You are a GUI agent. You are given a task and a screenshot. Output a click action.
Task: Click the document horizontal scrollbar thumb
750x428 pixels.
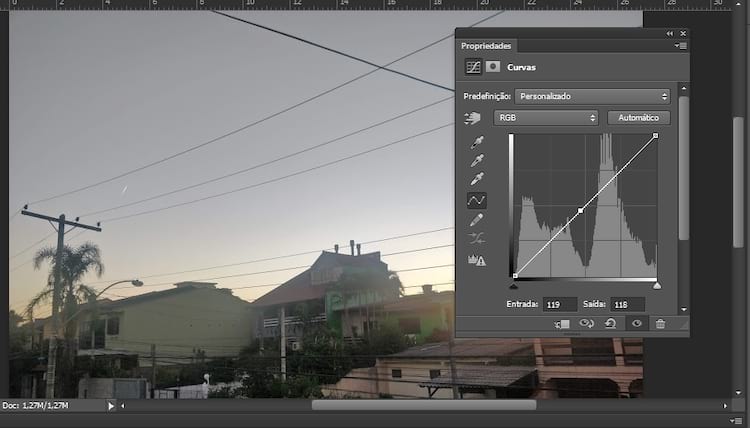point(424,406)
